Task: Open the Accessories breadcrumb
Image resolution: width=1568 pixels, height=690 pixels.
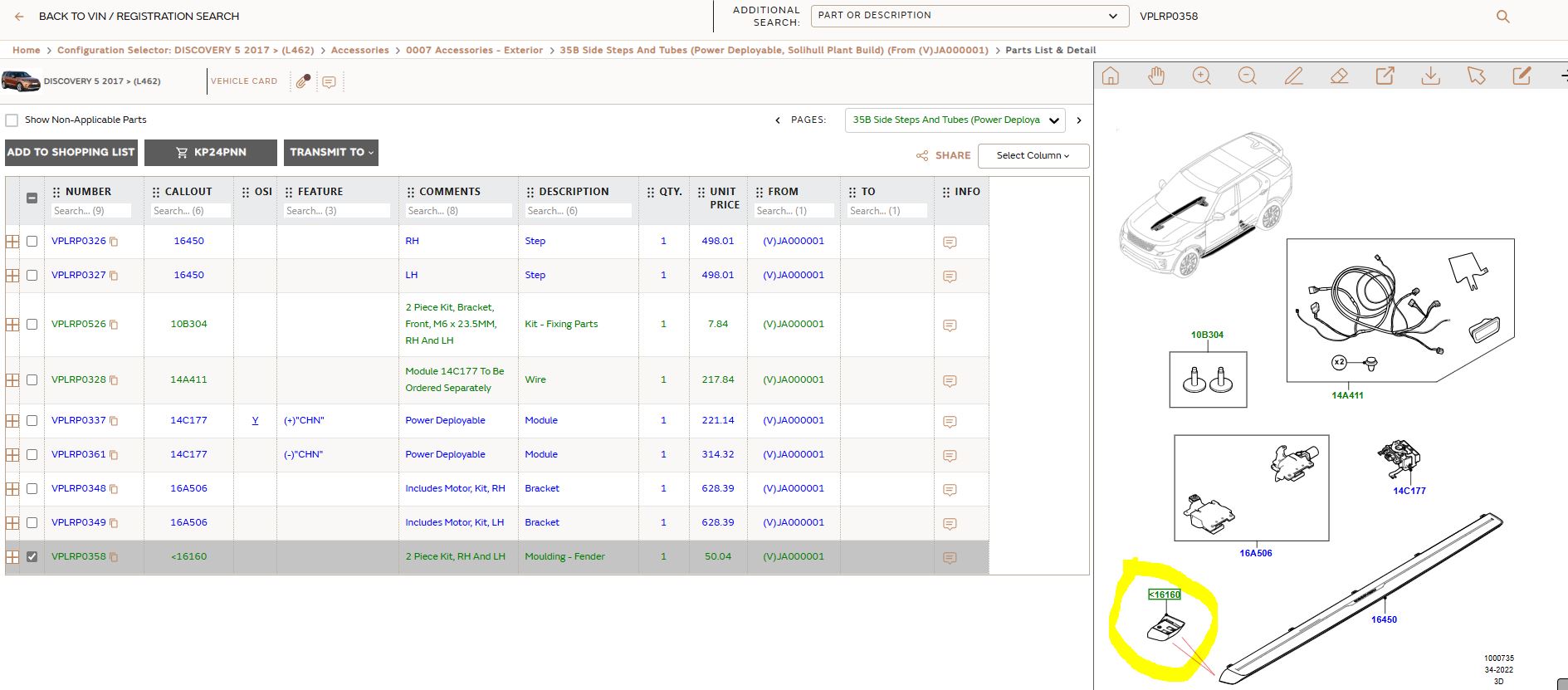Action: [x=359, y=51]
